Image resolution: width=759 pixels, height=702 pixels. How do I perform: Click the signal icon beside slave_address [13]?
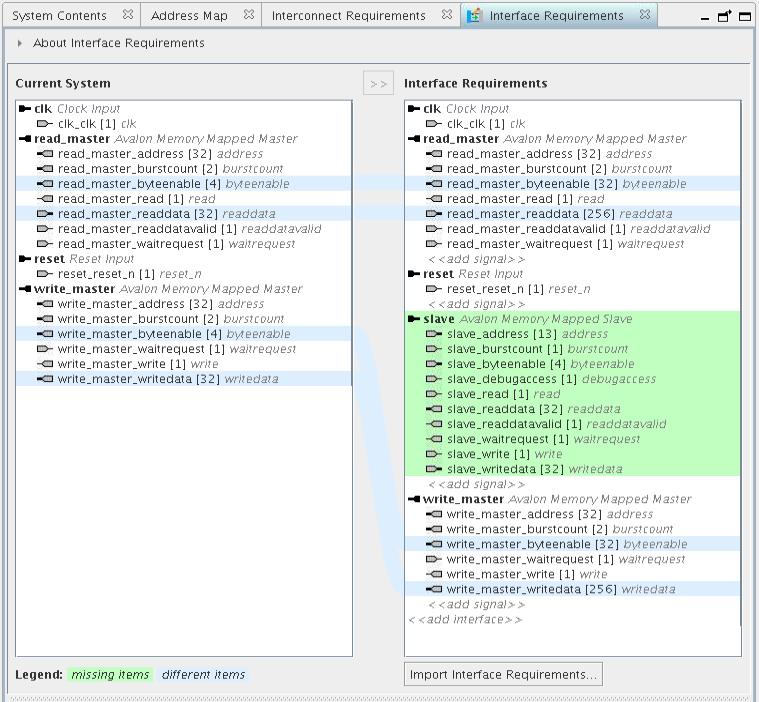pyautogui.click(x=433, y=334)
